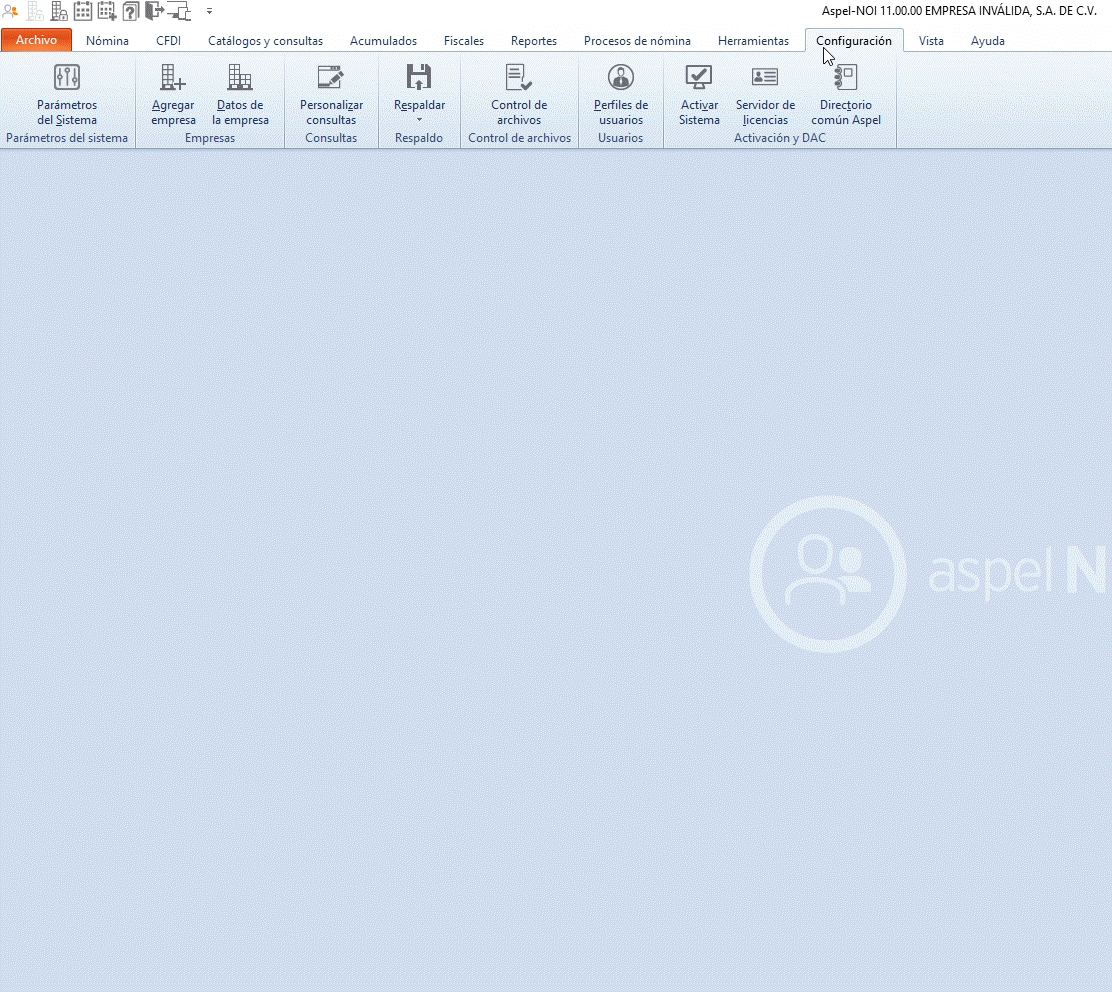The height and width of the screenshot is (992, 1112).
Task: Click the Respaldar floppy disk icon
Action: [418, 77]
